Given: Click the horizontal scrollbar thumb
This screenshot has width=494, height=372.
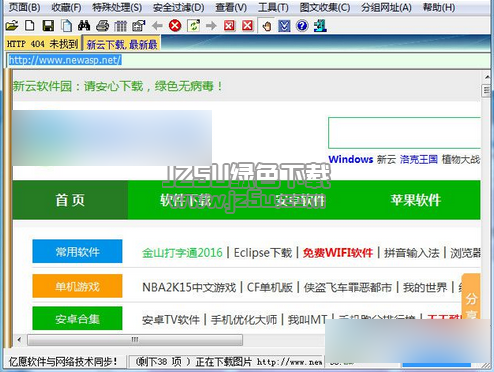Looking at the screenshot, I should point(135,340).
